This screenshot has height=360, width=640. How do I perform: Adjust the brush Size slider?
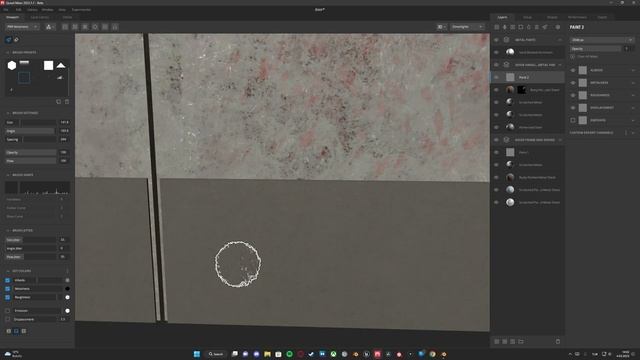click(x=31, y=122)
